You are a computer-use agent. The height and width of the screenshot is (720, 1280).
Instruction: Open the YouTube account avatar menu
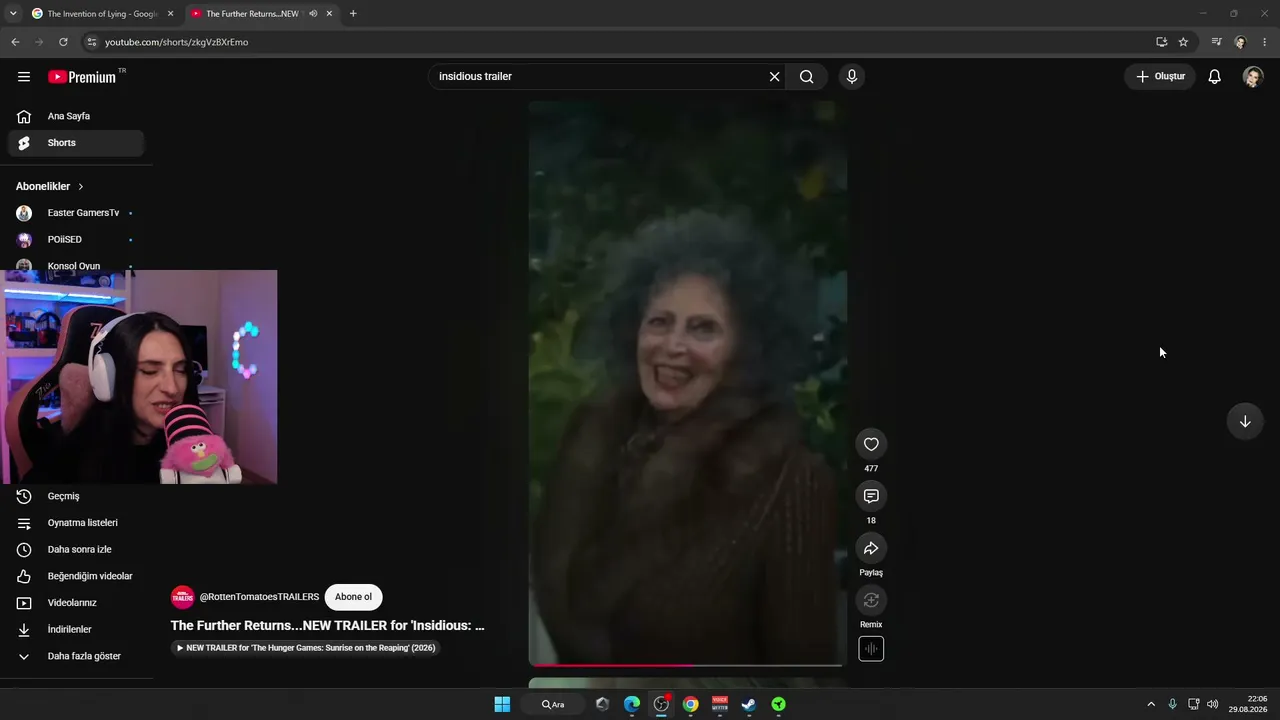click(1253, 77)
